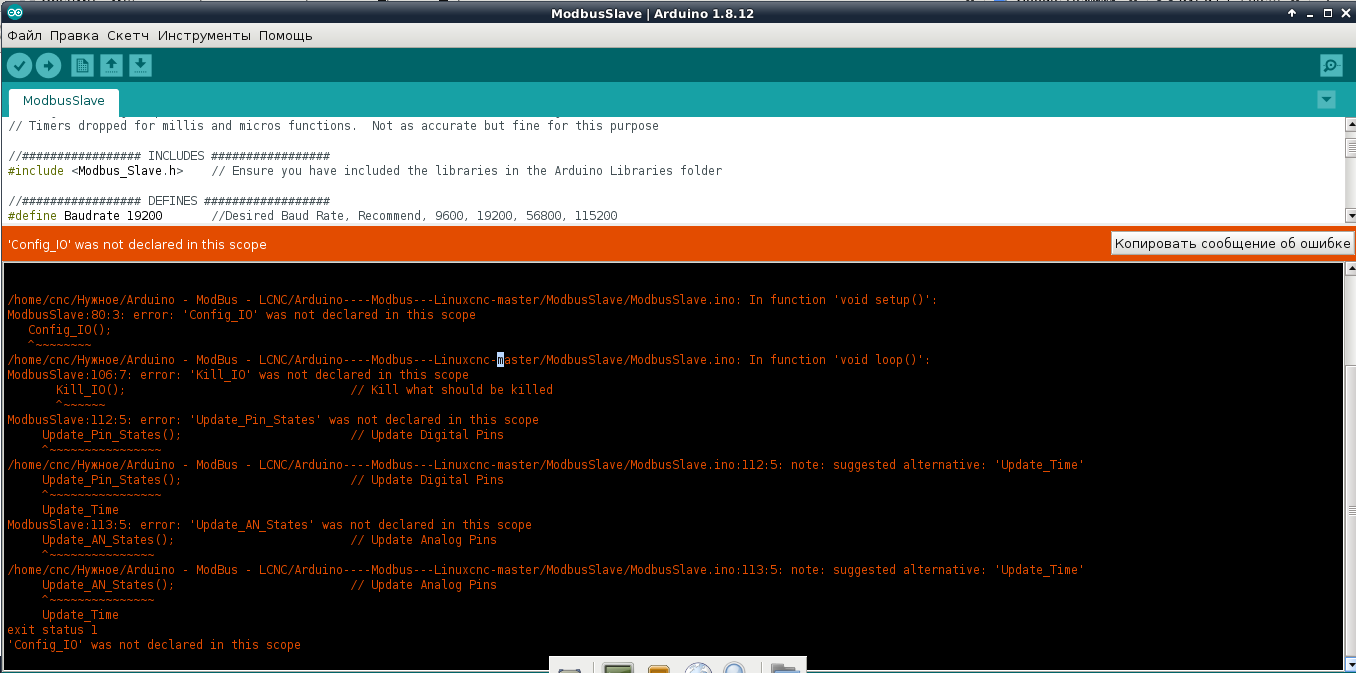Open the Скетч menu
Screen dimensions: 1356x673
point(128,35)
